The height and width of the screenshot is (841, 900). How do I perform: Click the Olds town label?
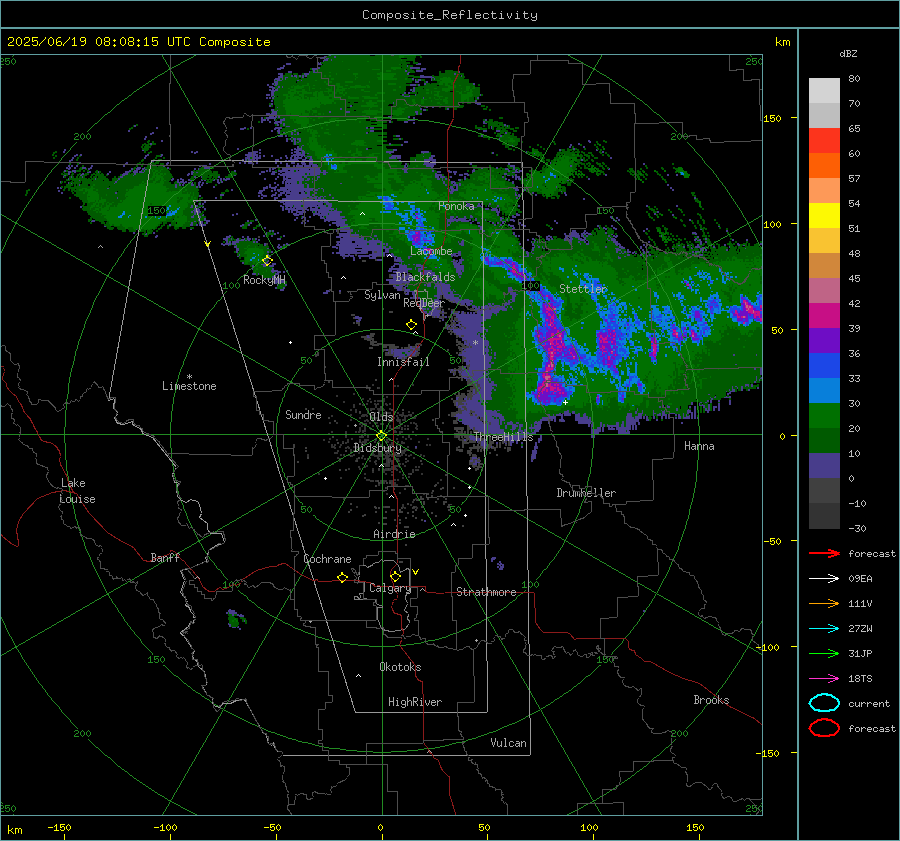coord(381,417)
